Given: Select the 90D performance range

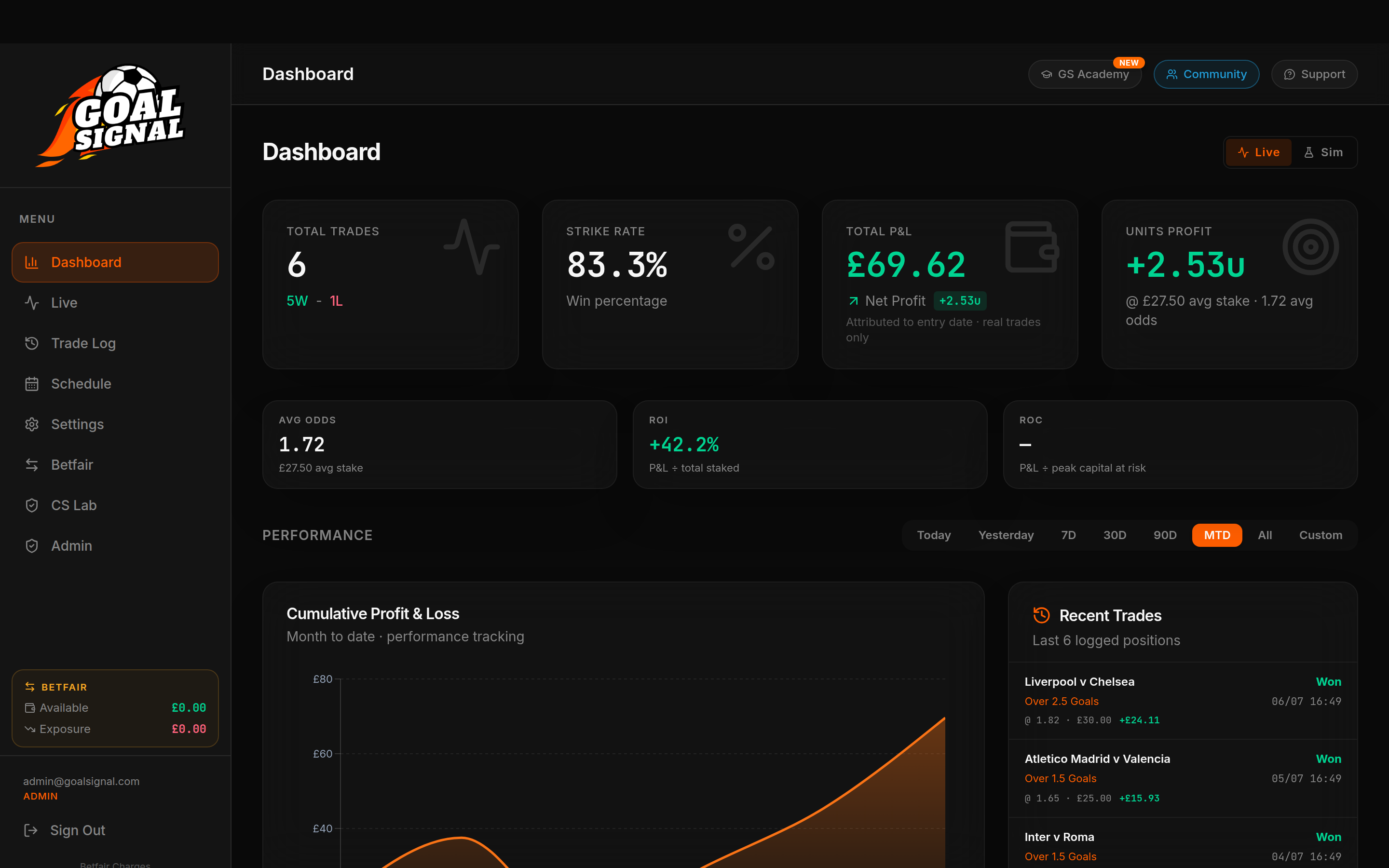Looking at the screenshot, I should coord(1165,535).
